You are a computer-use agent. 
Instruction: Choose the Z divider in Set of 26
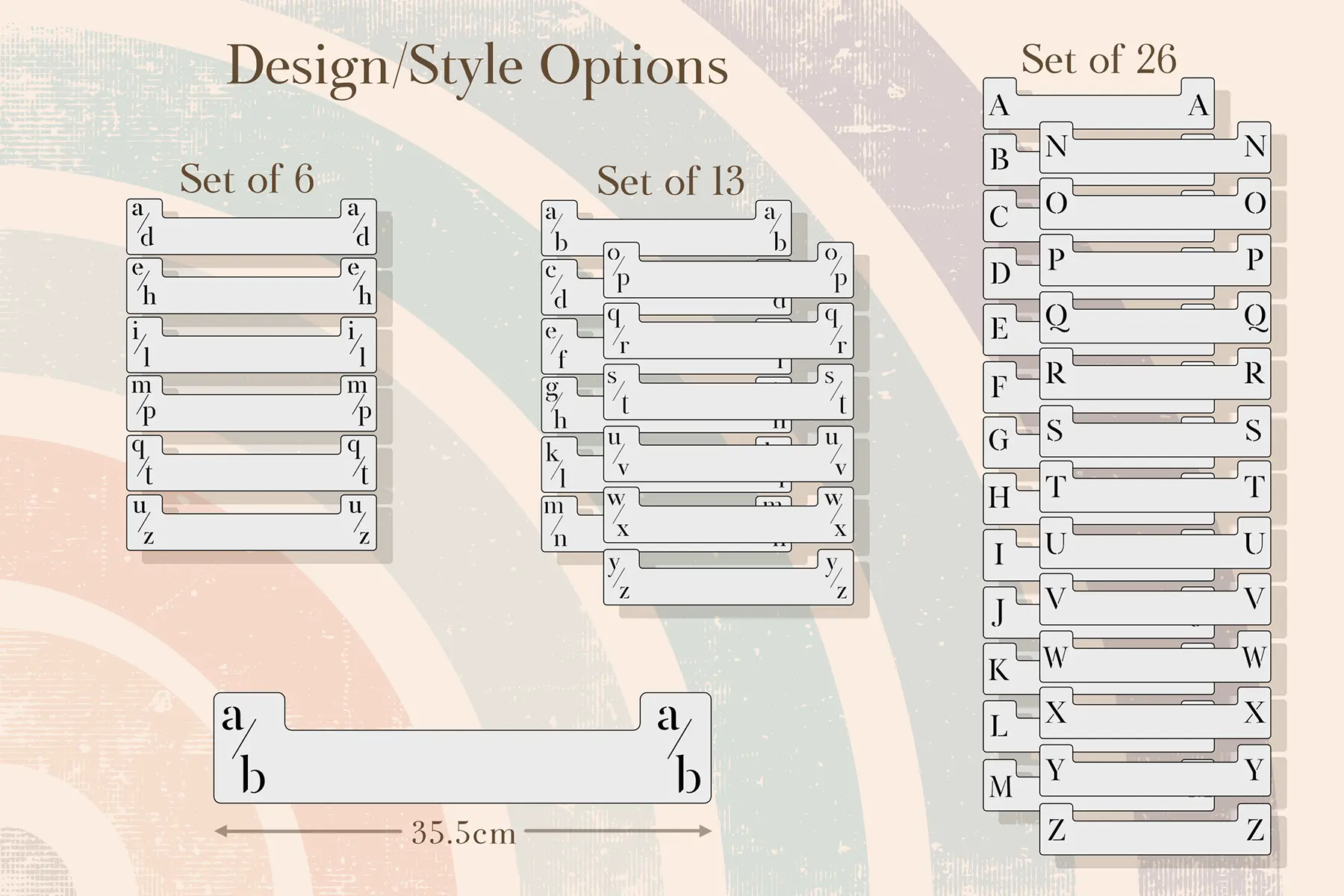pos(1155,838)
